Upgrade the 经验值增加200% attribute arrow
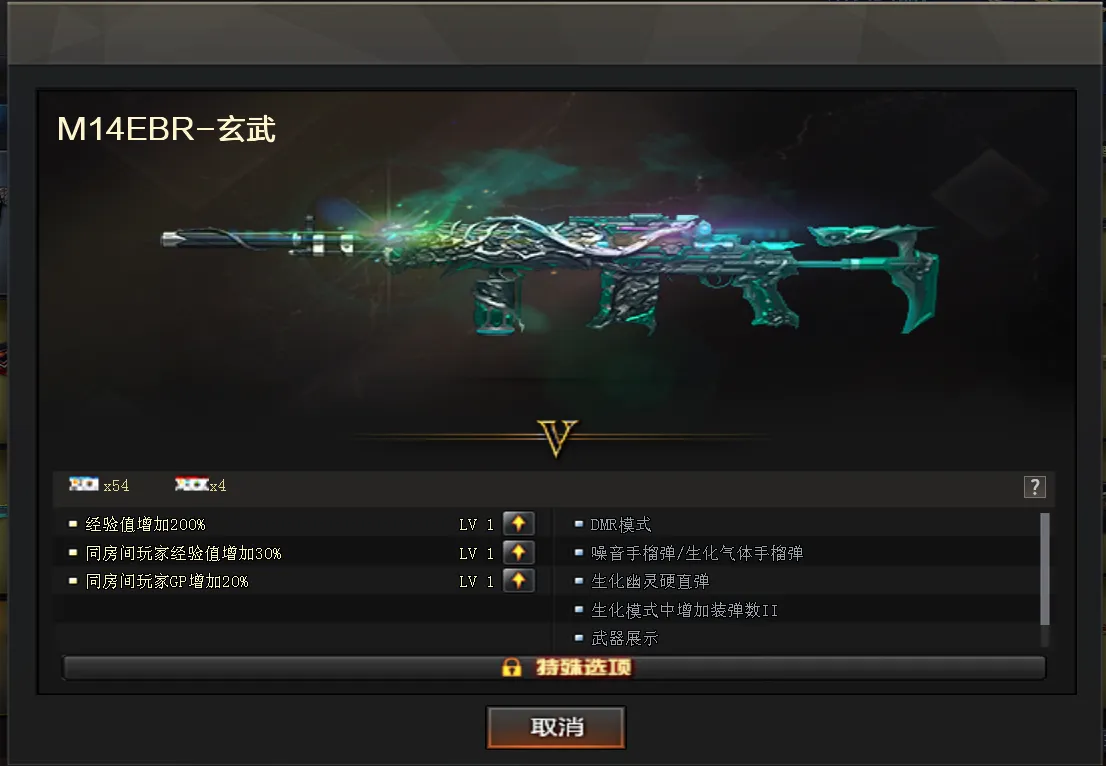Image resolution: width=1106 pixels, height=766 pixels. coord(518,523)
